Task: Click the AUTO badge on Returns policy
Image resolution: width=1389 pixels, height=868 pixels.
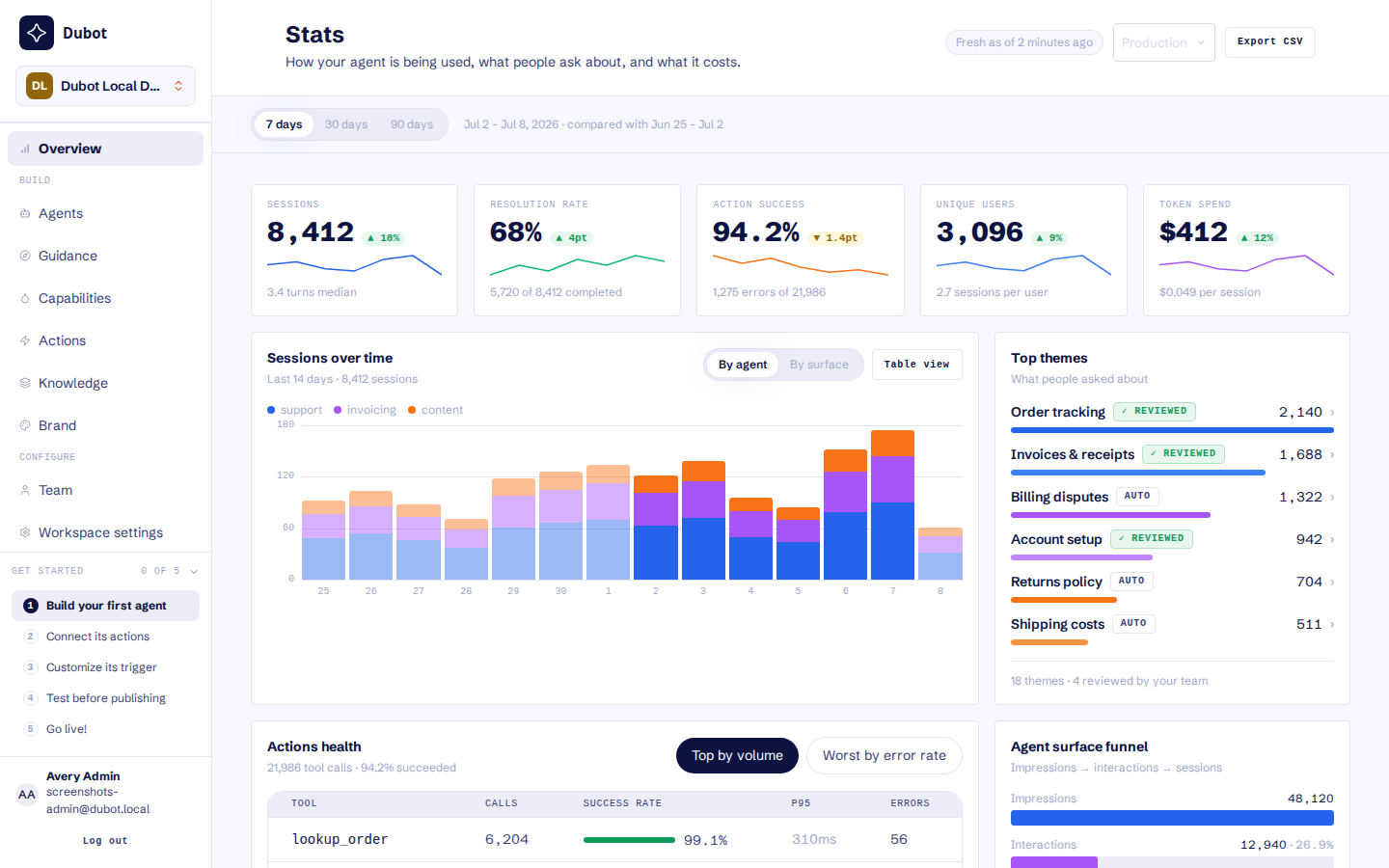Action: pos(1131,581)
